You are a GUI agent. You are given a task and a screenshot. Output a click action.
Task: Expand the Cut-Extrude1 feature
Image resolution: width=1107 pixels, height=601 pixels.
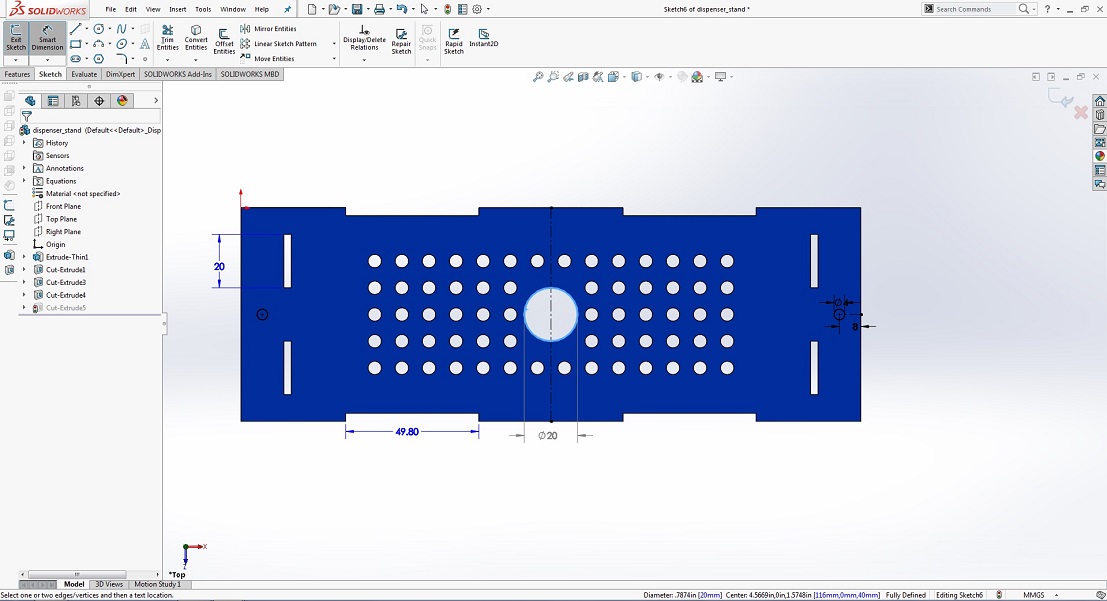(24, 270)
